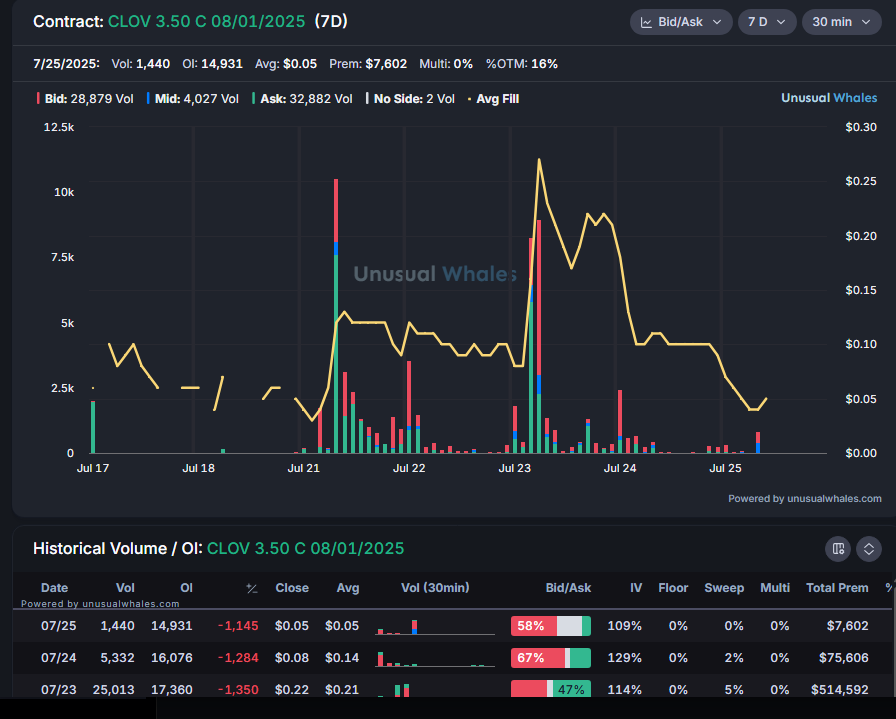Click the Avg Fill line peak on Jul 23
The height and width of the screenshot is (719, 896).
pos(539,160)
